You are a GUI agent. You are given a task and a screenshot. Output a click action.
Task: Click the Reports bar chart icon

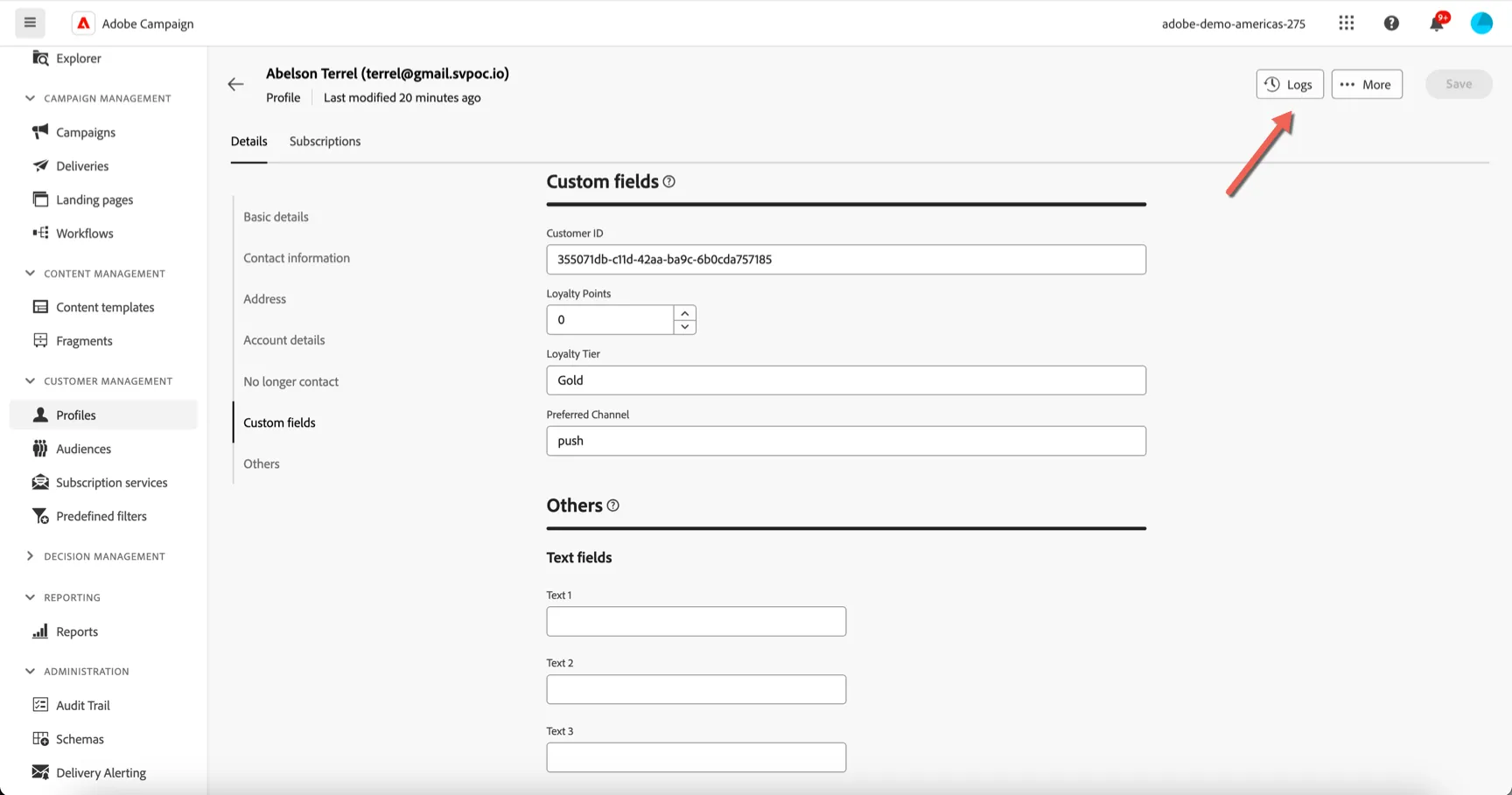point(40,631)
